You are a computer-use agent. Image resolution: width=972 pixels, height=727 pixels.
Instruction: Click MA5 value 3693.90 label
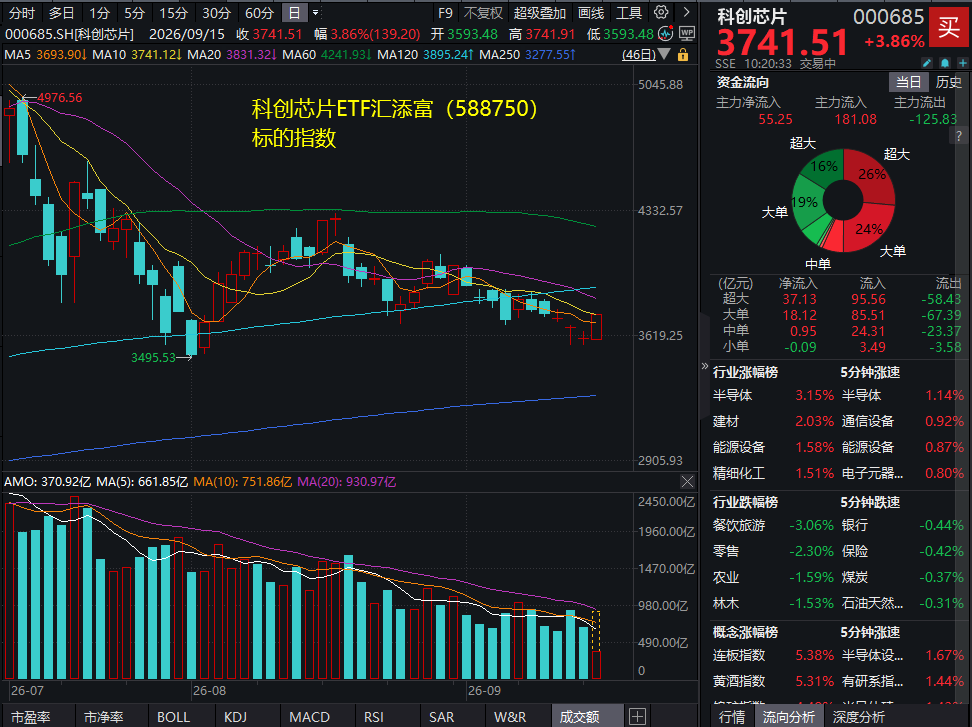click(x=61, y=55)
